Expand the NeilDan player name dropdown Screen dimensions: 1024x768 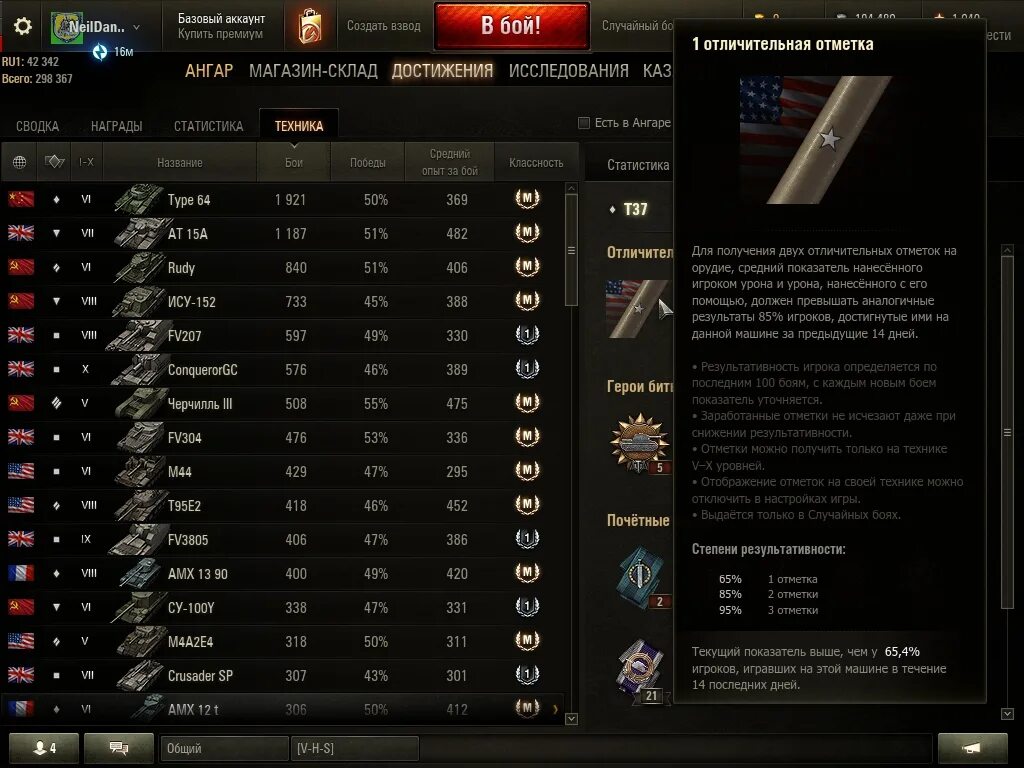(x=136, y=27)
